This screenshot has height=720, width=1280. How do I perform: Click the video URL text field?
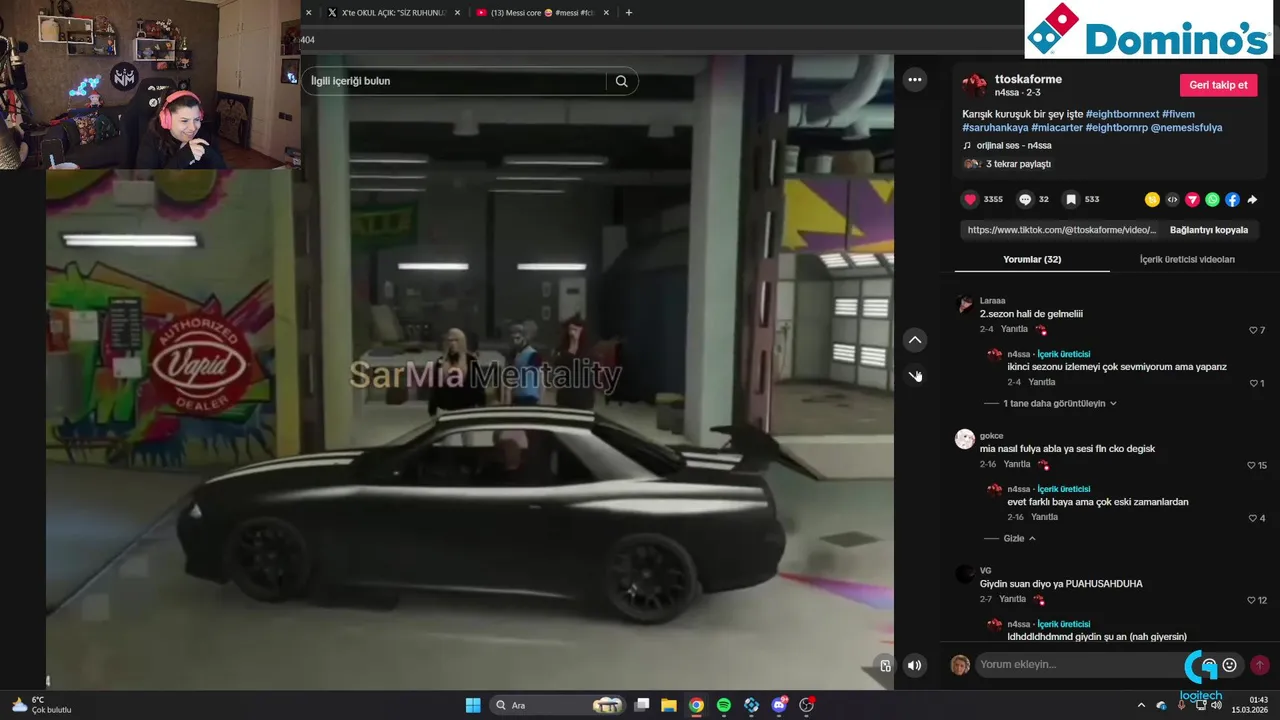click(1060, 230)
